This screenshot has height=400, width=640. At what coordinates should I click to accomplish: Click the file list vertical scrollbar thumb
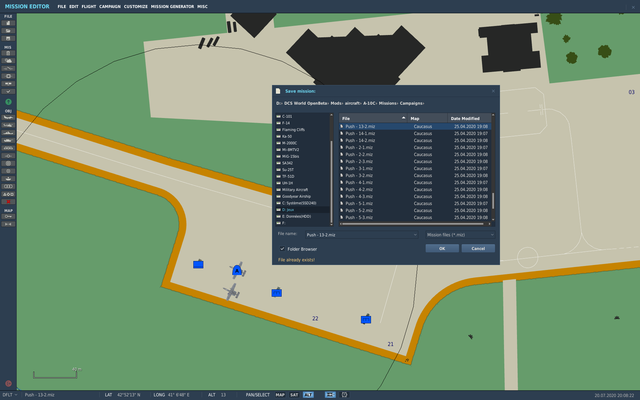[x=493, y=201]
